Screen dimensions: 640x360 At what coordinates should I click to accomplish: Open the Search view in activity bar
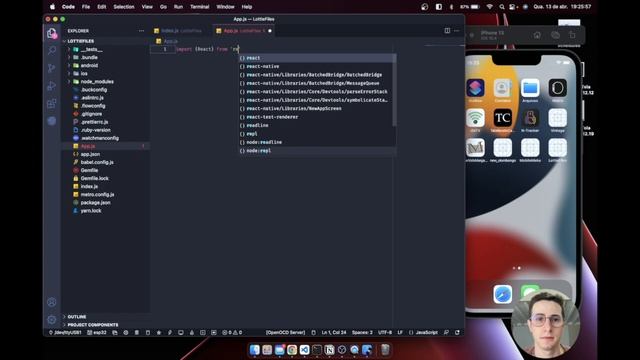[52, 50]
